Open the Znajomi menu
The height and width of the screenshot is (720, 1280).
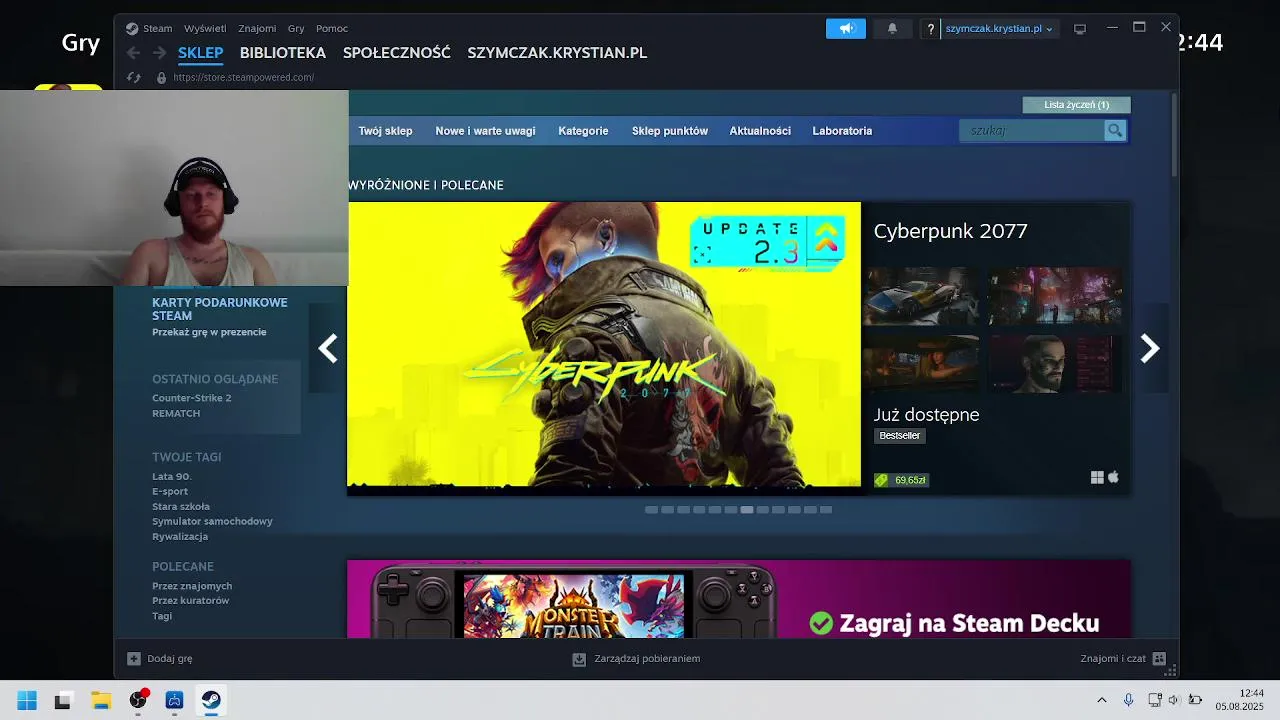tap(257, 28)
